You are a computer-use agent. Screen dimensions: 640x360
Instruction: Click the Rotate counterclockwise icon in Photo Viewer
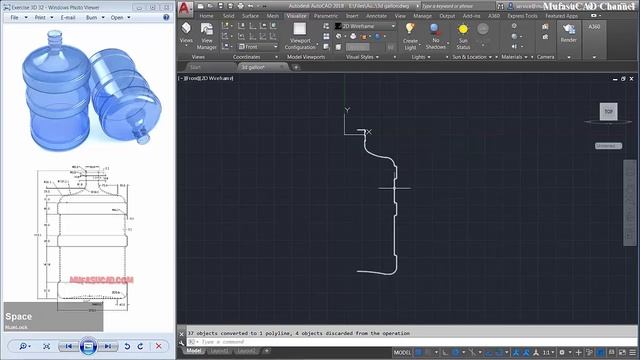pos(127,346)
